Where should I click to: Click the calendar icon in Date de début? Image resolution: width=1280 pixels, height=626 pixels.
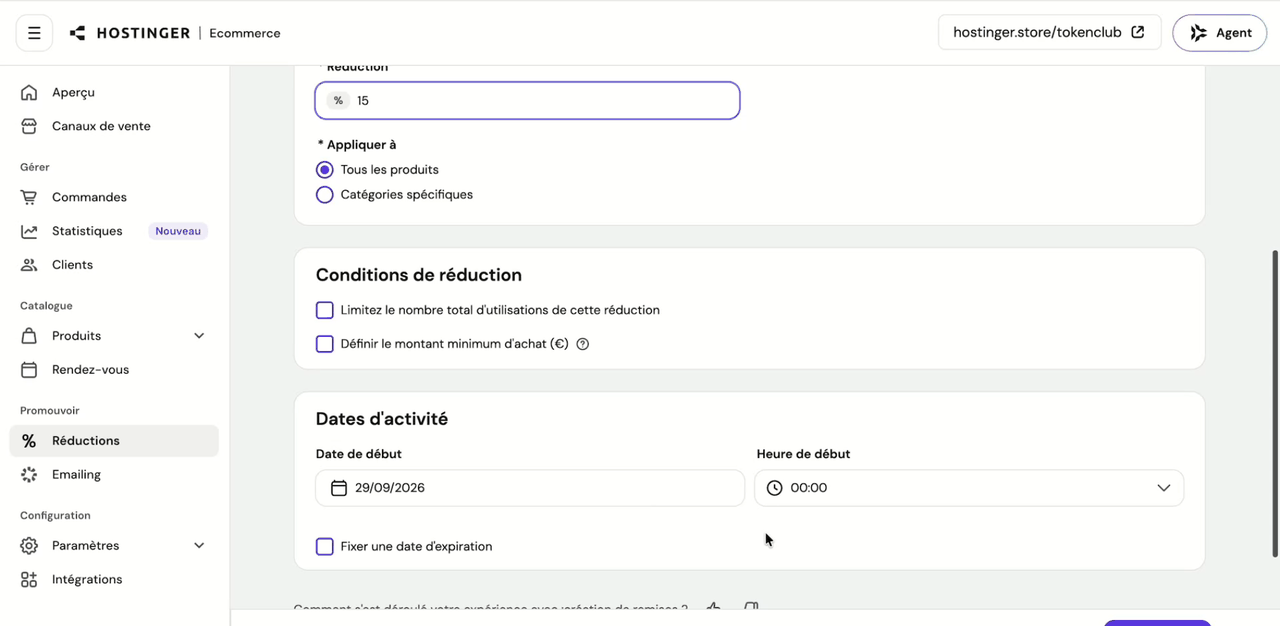point(339,488)
